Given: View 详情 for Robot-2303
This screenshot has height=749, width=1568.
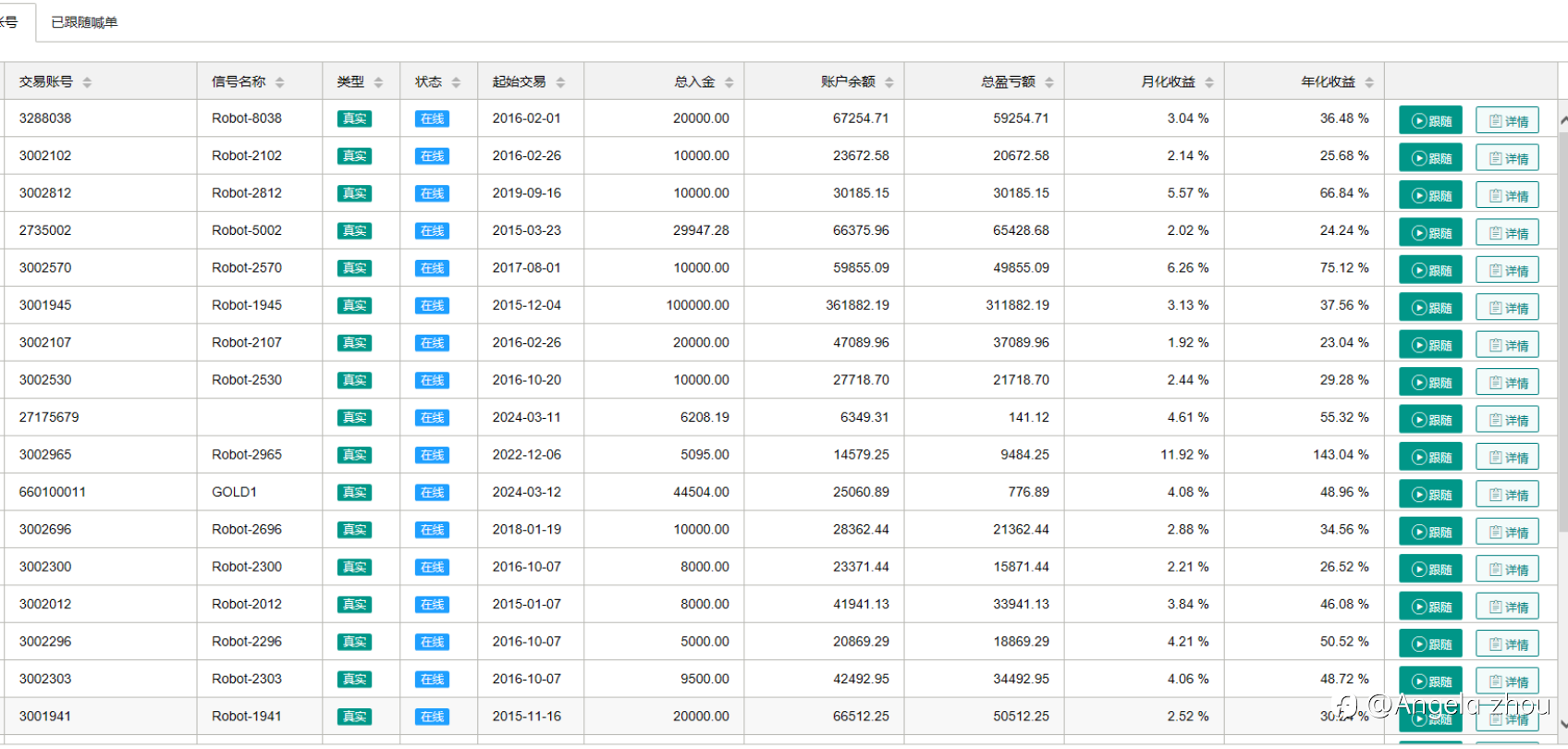Looking at the screenshot, I should (x=1507, y=681).
